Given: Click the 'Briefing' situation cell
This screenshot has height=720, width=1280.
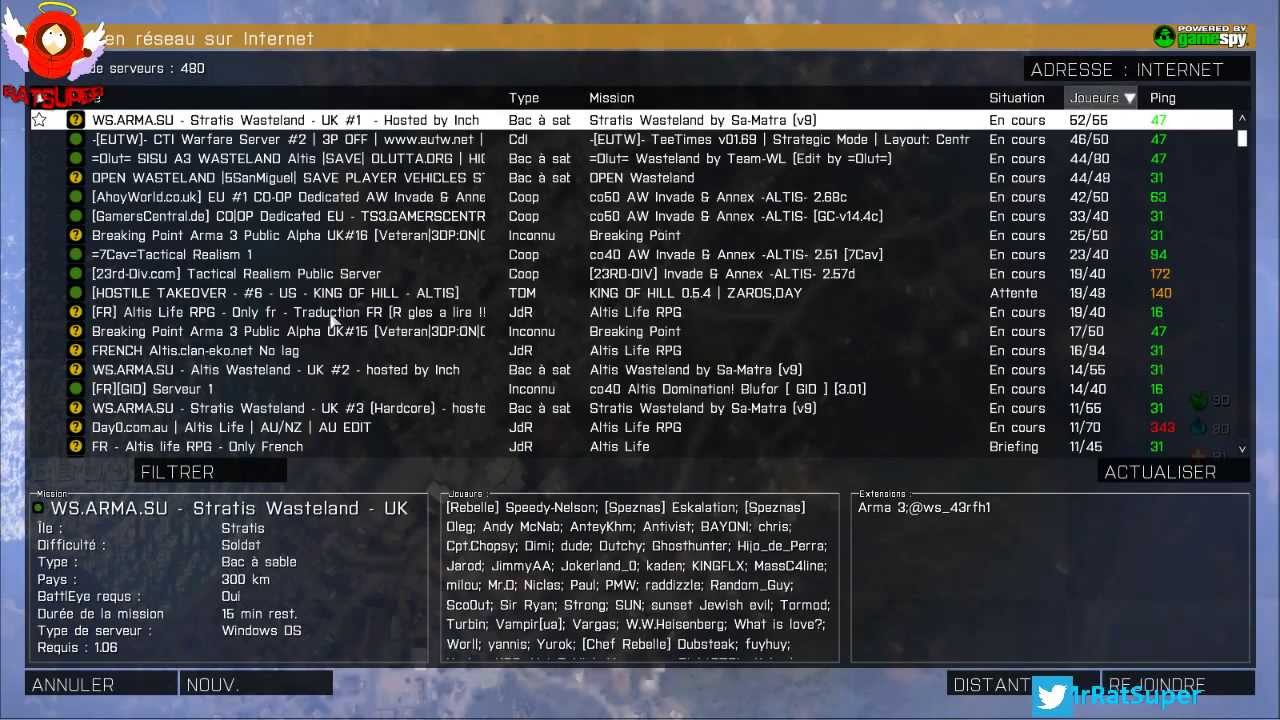Looking at the screenshot, I should tap(1014, 446).
